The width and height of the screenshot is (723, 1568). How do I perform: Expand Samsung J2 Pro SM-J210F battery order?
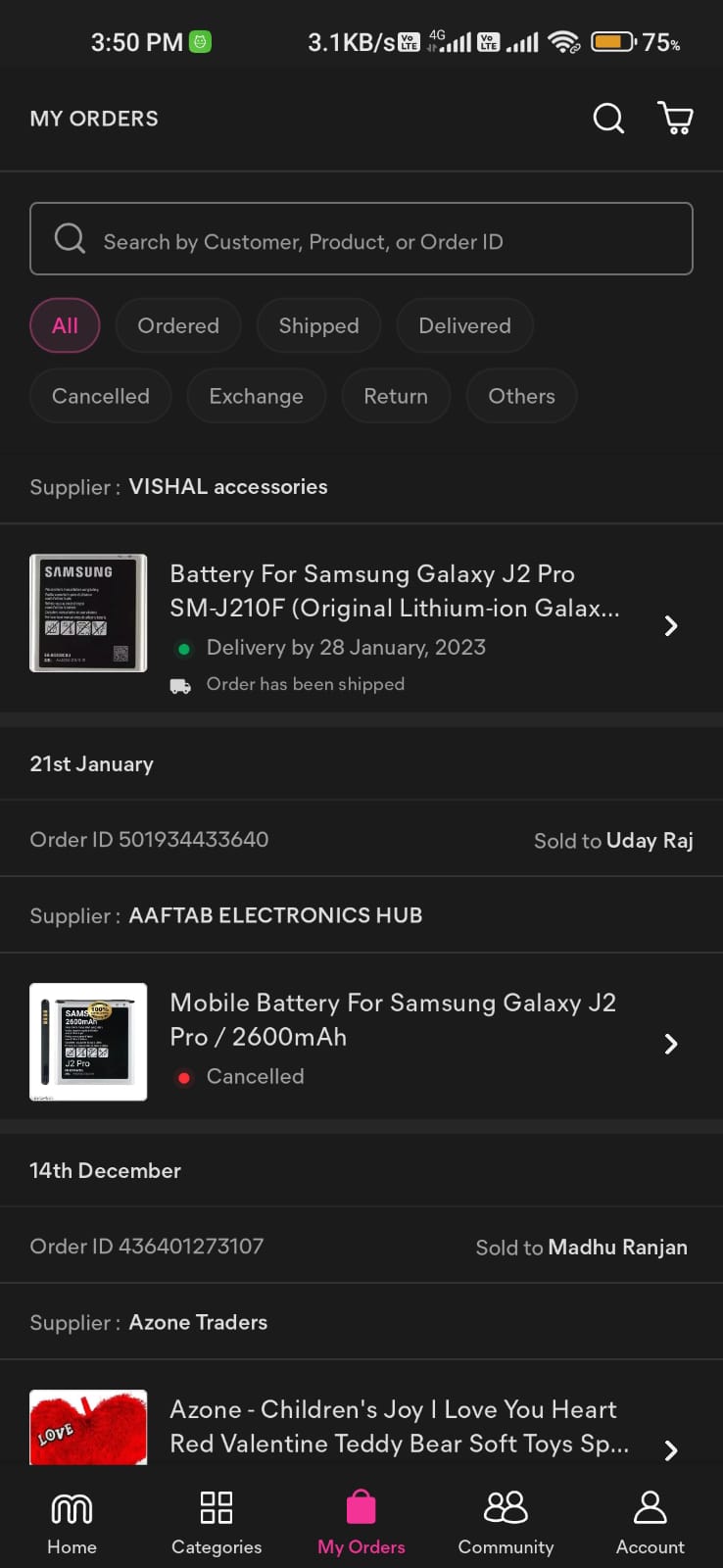[x=670, y=626]
